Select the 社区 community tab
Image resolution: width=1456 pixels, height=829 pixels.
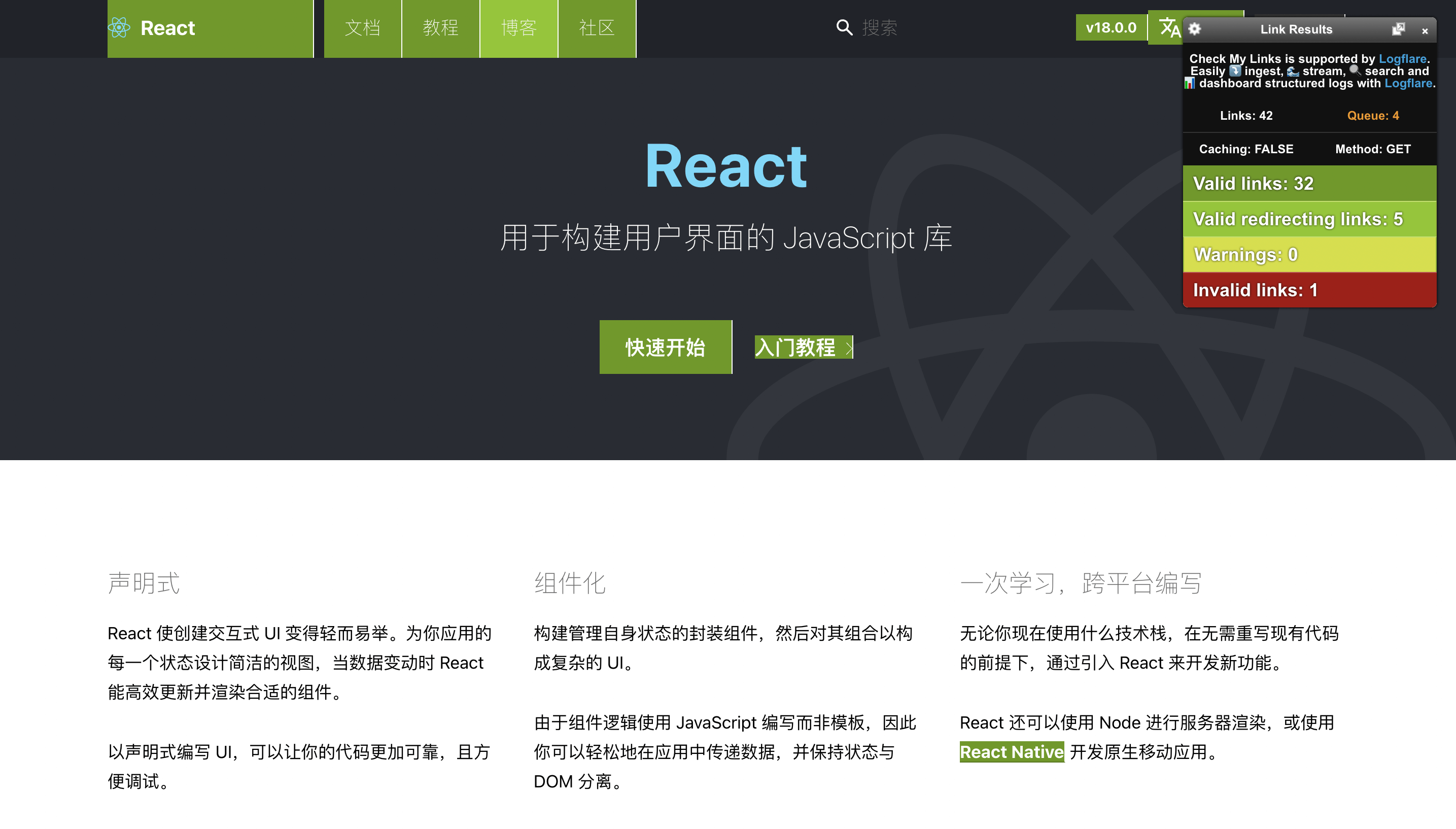point(596,28)
